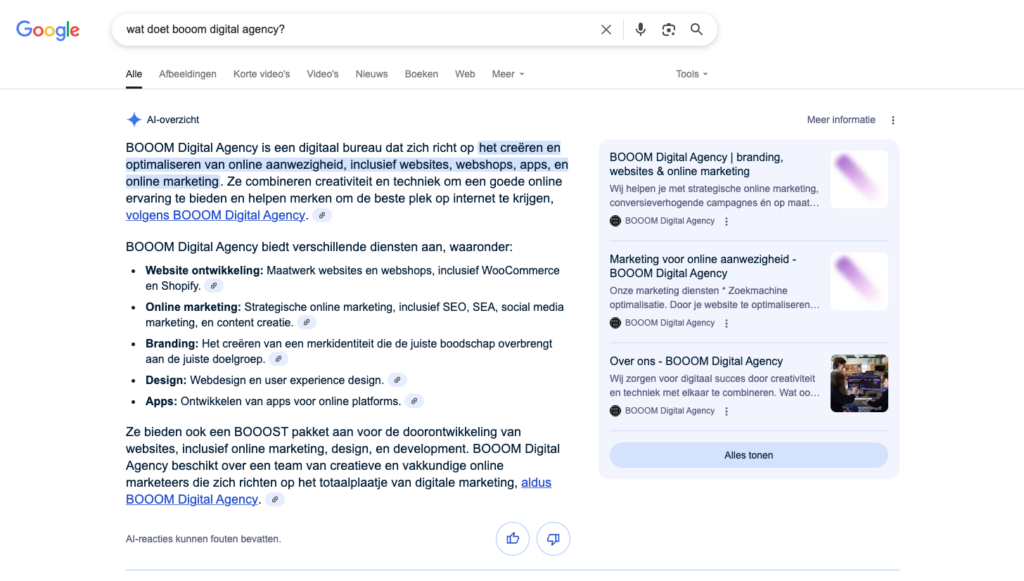Follow the 'aldus BOOOM Digital Agency' link
This screenshot has width=1024, height=581.
[x=192, y=499]
